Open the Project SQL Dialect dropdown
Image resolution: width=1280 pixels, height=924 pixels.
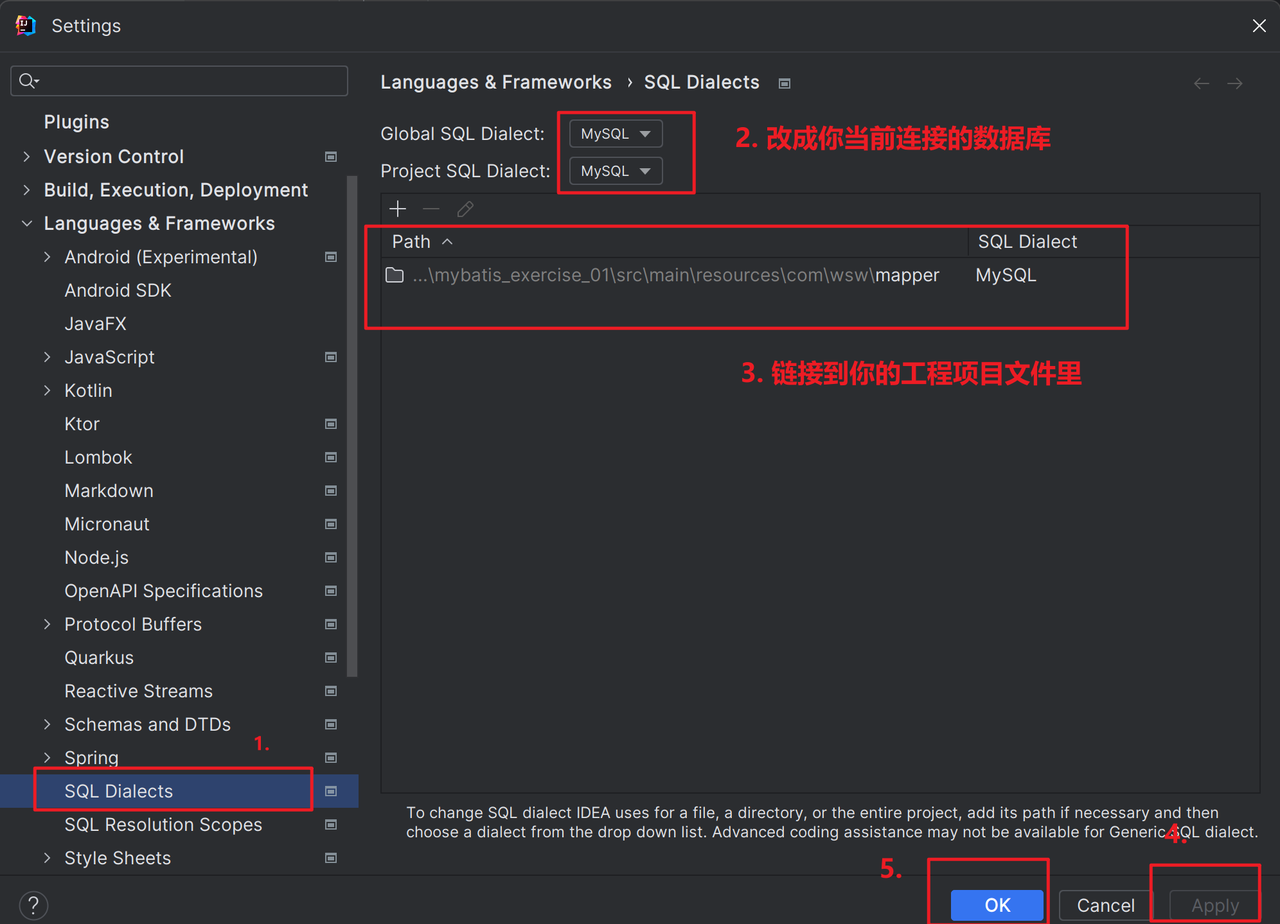[616, 171]
